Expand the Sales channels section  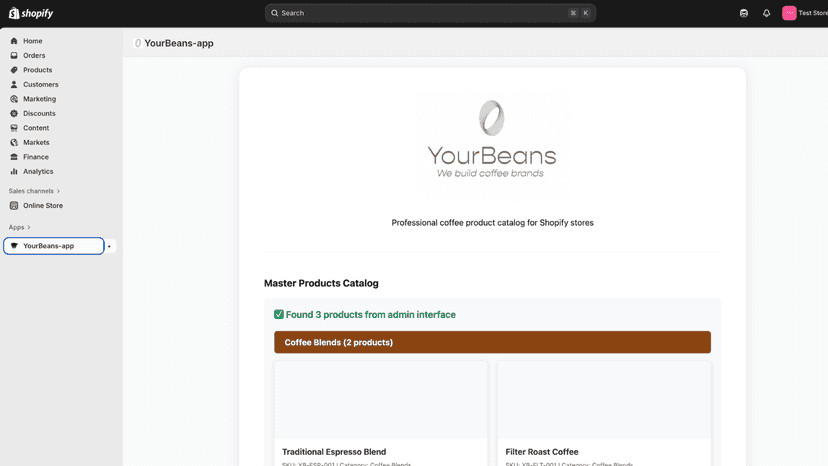pos(34,191)
